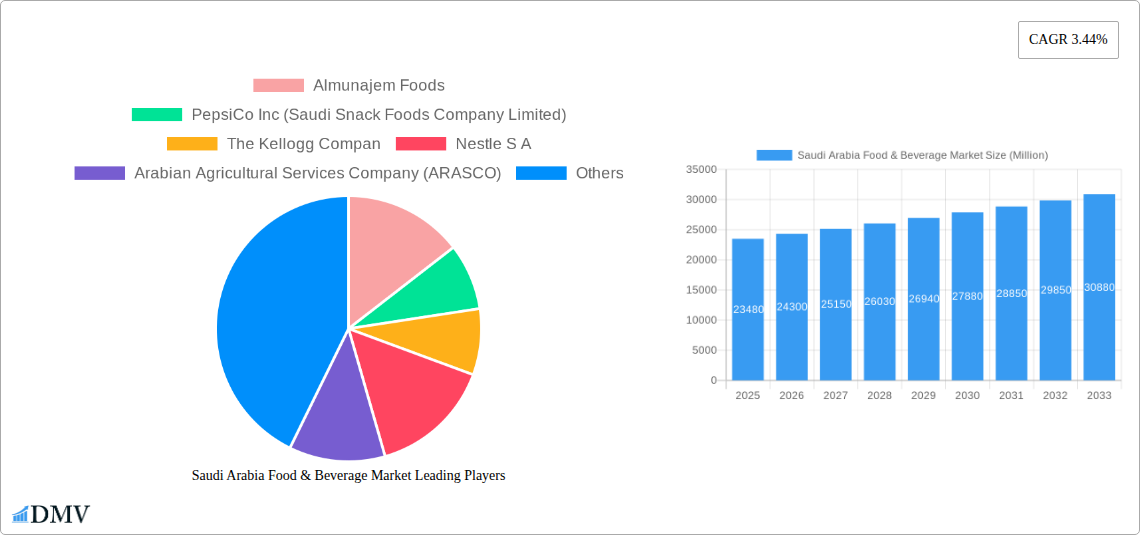
Task: Click the 2033 bar labeled 30880
Action: point(1099,287)
